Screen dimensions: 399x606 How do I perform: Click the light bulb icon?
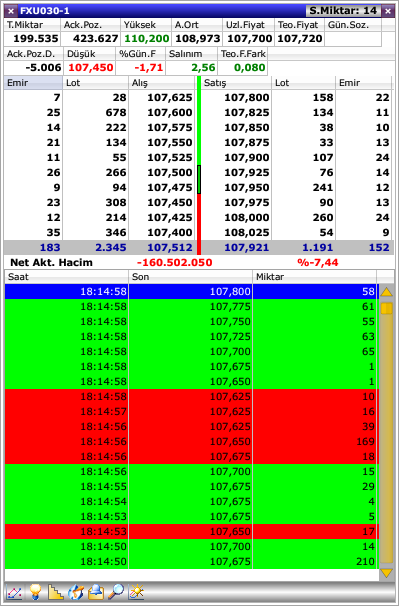pos(35,592)
